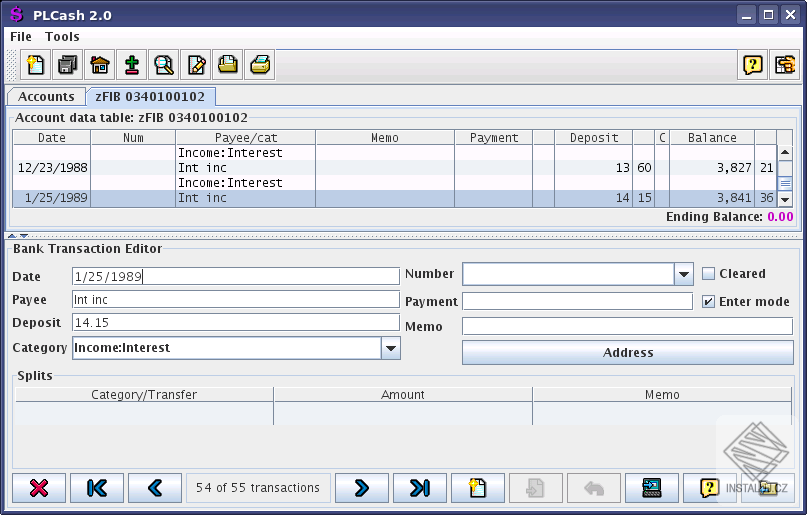Collapse the divider arrows above Bank Transaction Editor
807x515 pixels.
click(17, 235)
